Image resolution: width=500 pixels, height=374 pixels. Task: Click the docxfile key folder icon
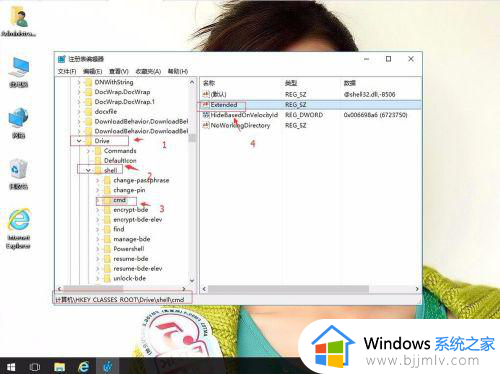coord(88,111)
